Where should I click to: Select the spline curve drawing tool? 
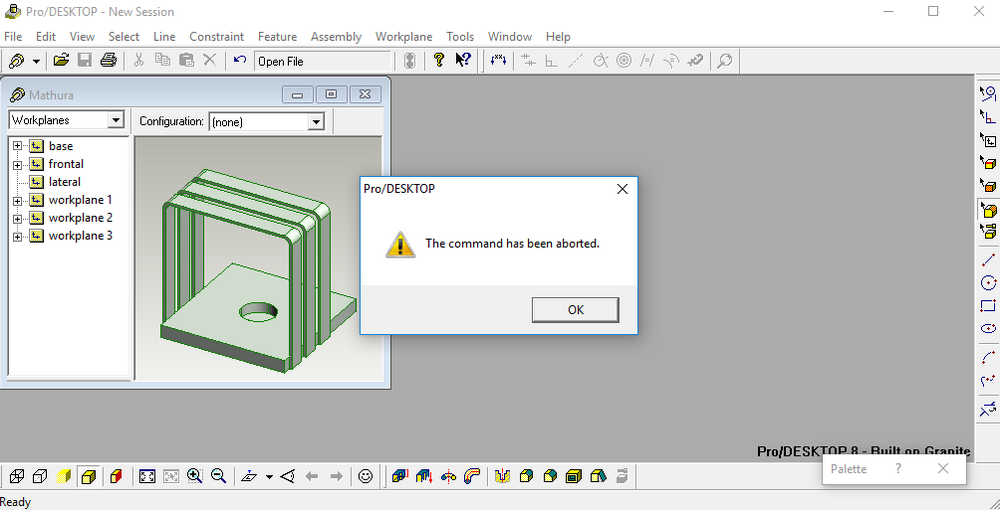[988, 381]
